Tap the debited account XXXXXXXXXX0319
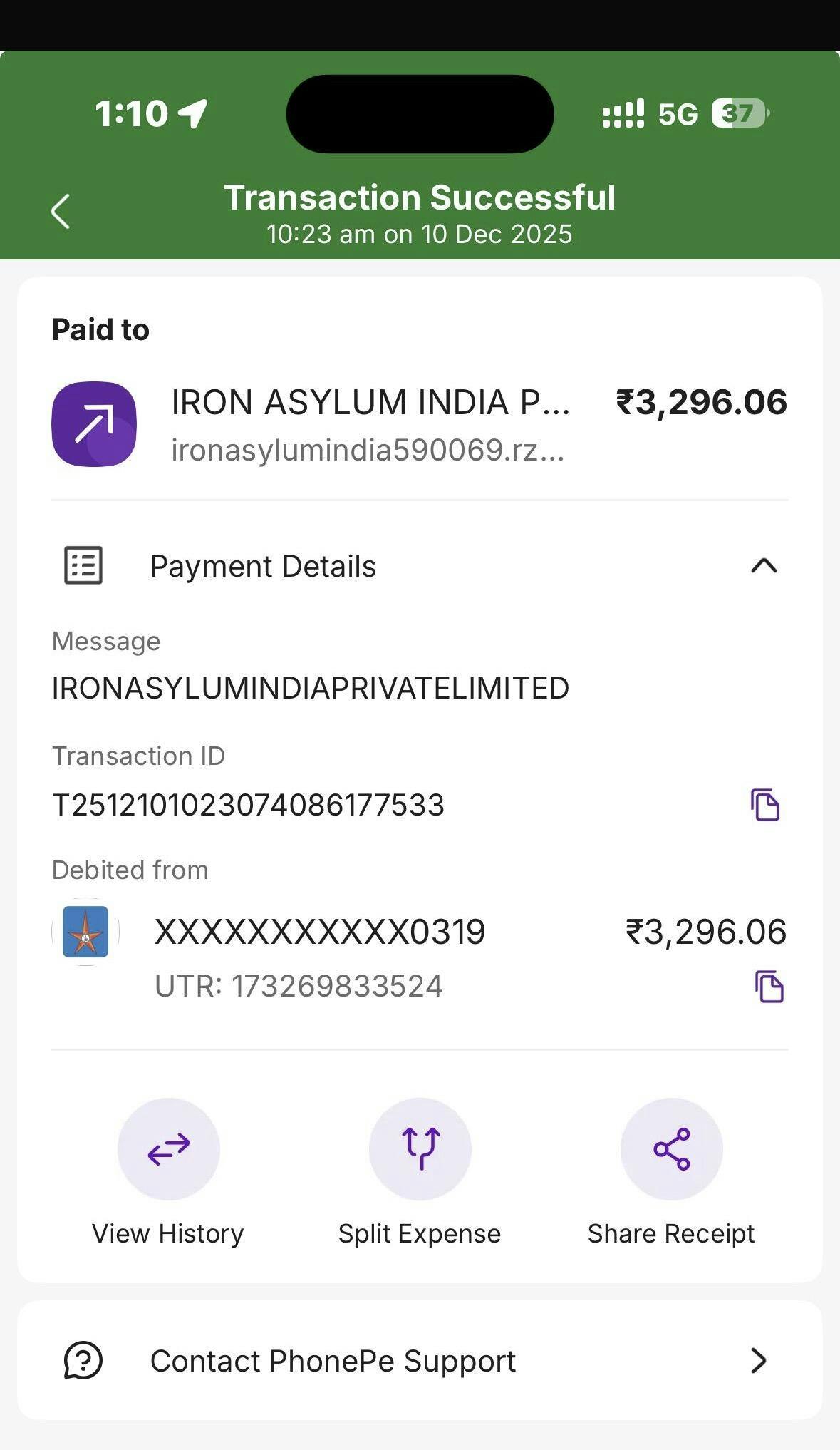840x1450 pixels. click(x=320, y=932)
